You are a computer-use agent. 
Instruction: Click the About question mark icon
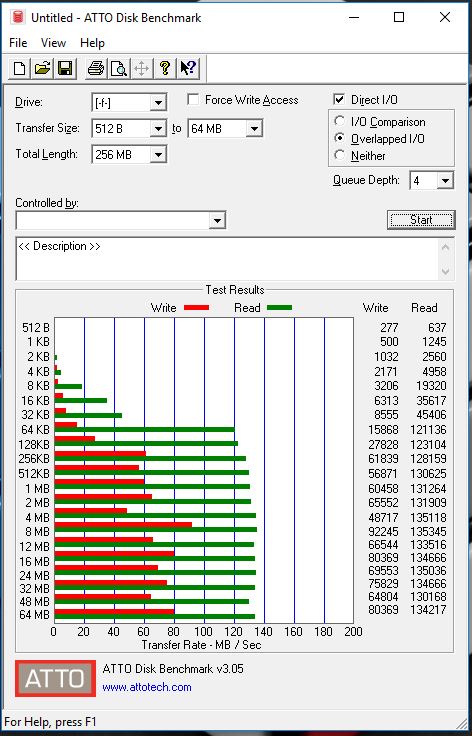(164, 69)
